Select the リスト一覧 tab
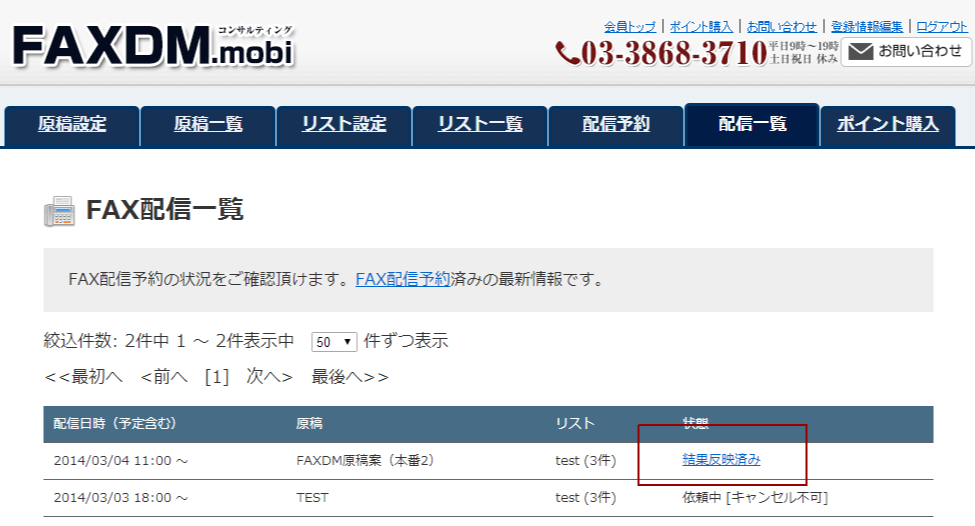Viewport: 975px width, 526px height. click(x=480, y=125)
